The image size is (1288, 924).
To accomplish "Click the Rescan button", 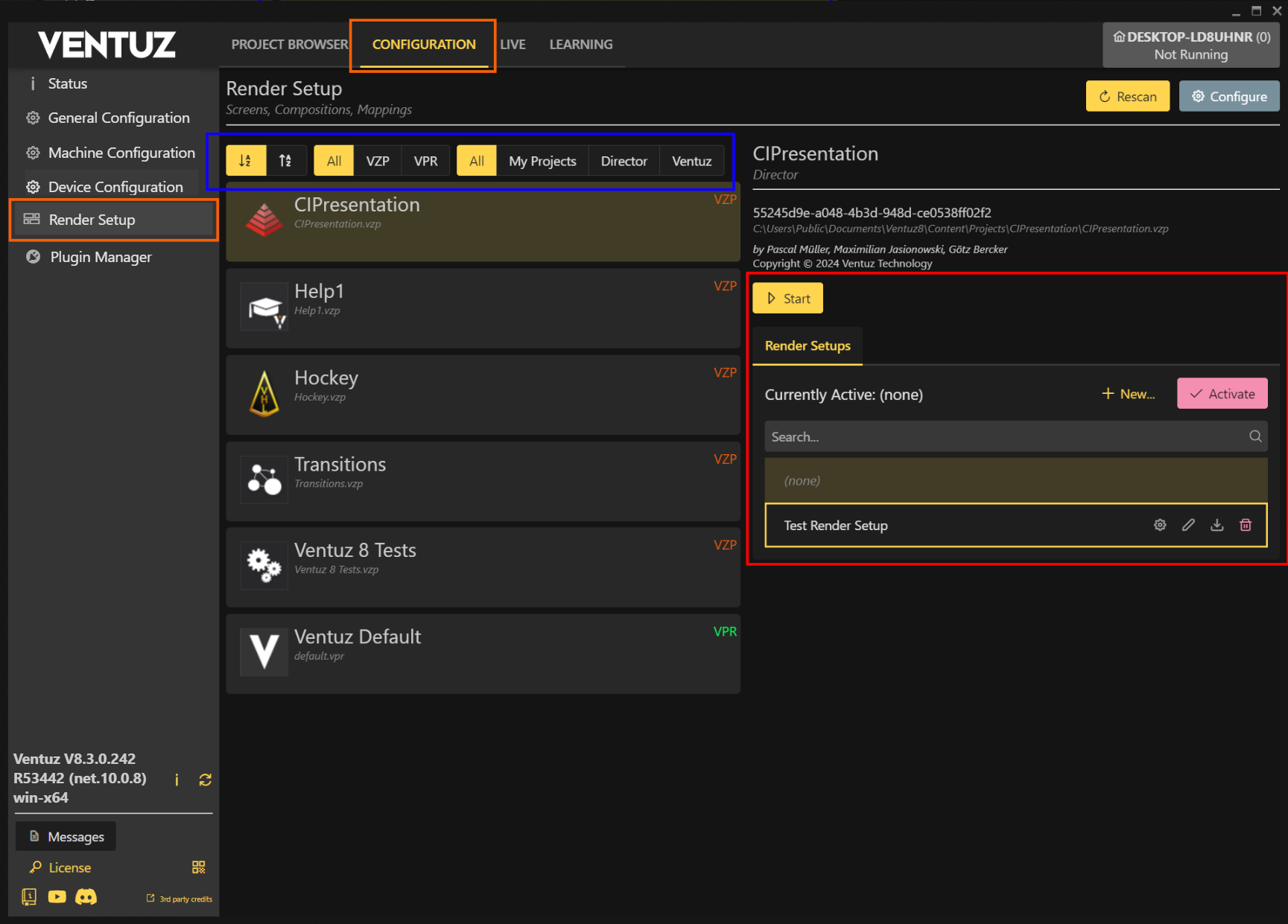I will tap(1128, 96).
